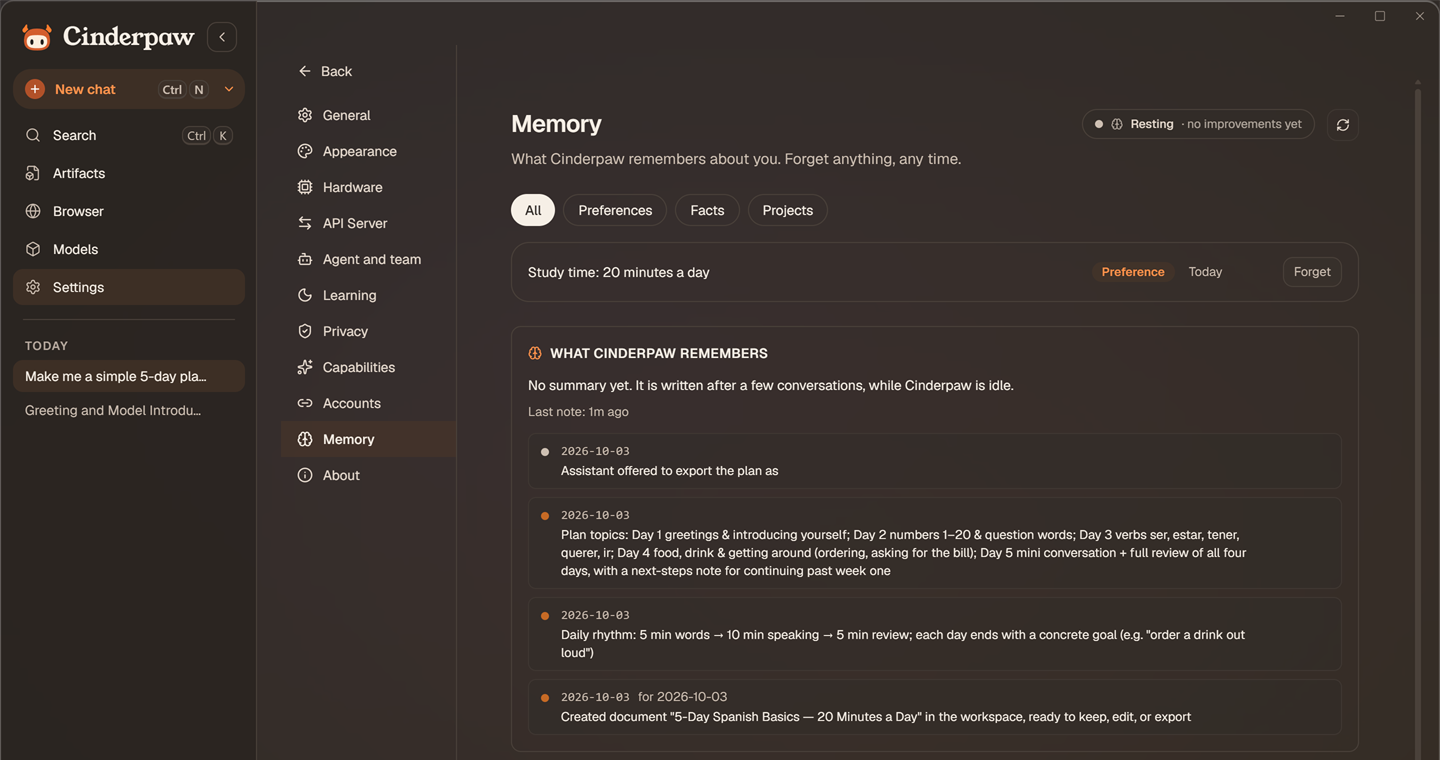This screenshot has height=760, width=1440.
Task: Click the 'Assistant offered to export the plan as' note
Action: 935,461
